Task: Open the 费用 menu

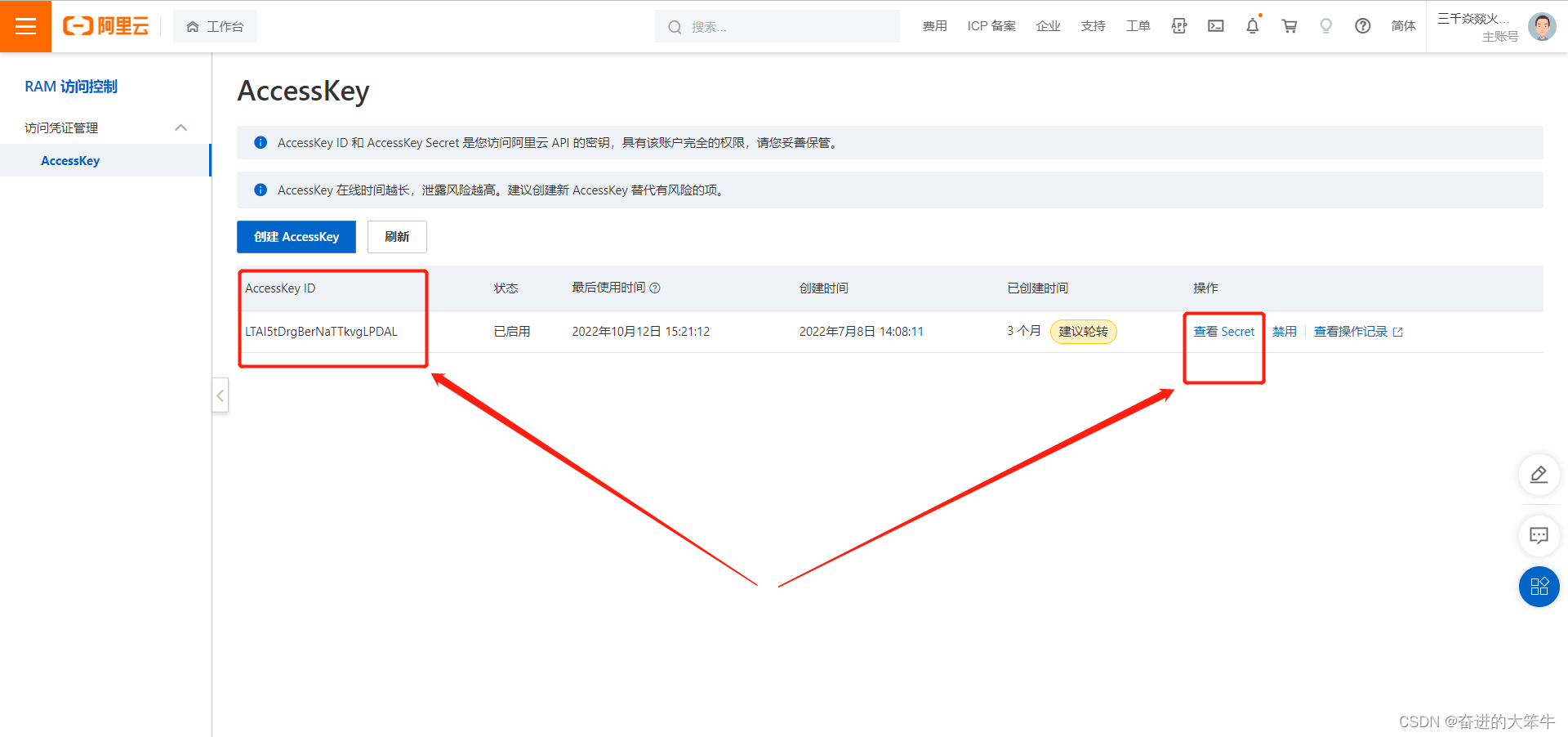Action: [934, 26]
